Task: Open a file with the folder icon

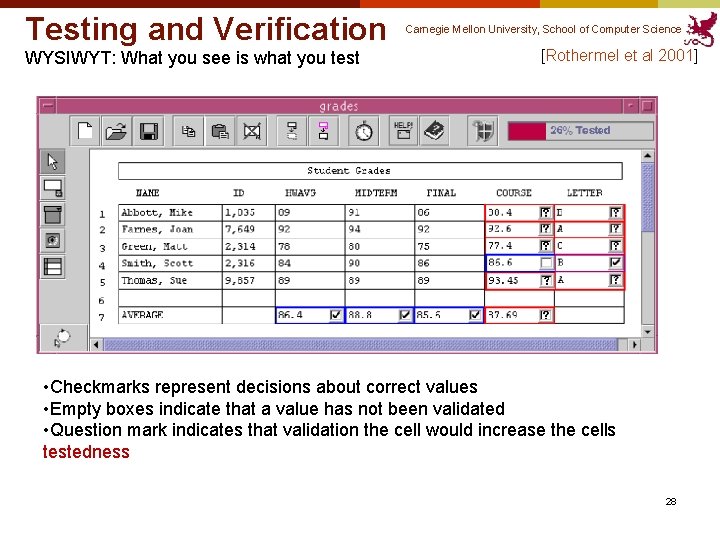Action: pyautogui.click(x=116, y=131)
